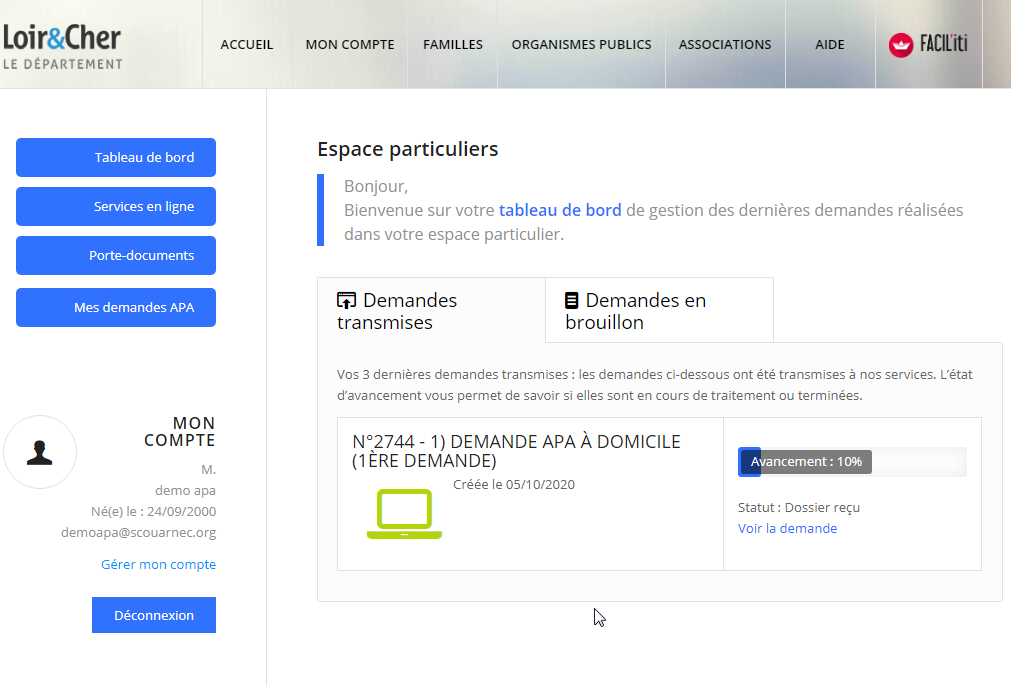Click the document icon on Demandes en brouillon tab
The width and height of the screenshot is (1011, 686).
pos(571,300)
